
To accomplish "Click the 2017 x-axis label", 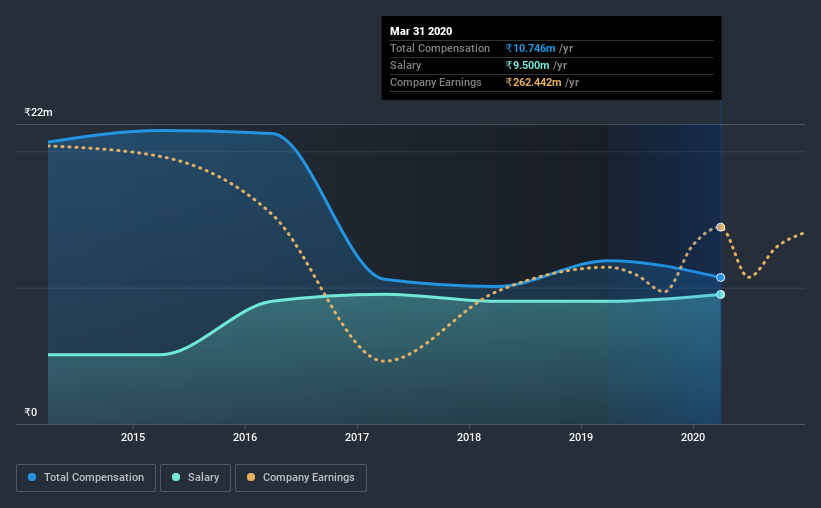I will pos(357,437).
